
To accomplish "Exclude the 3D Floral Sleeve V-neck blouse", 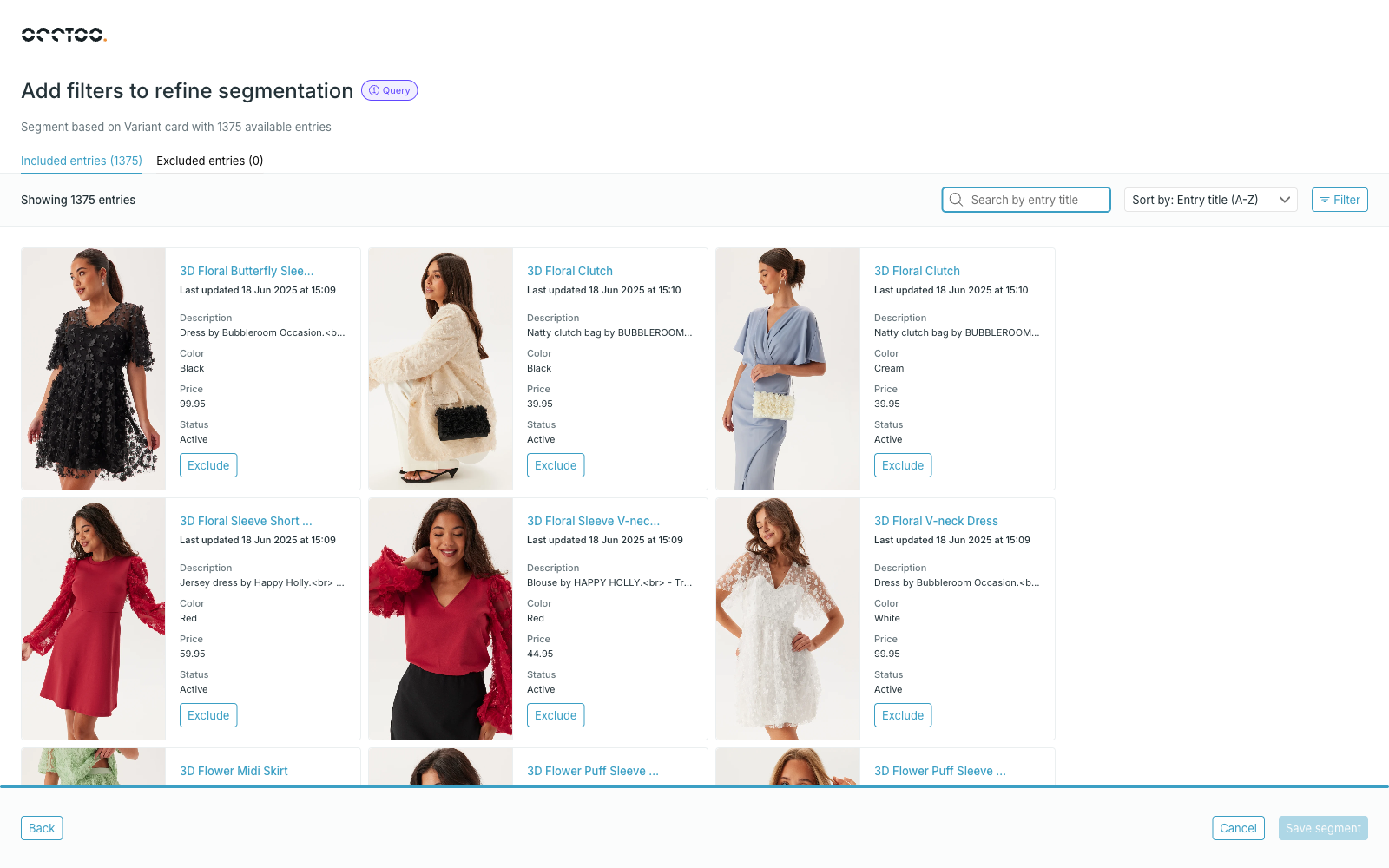I will (x=556, y=715).
